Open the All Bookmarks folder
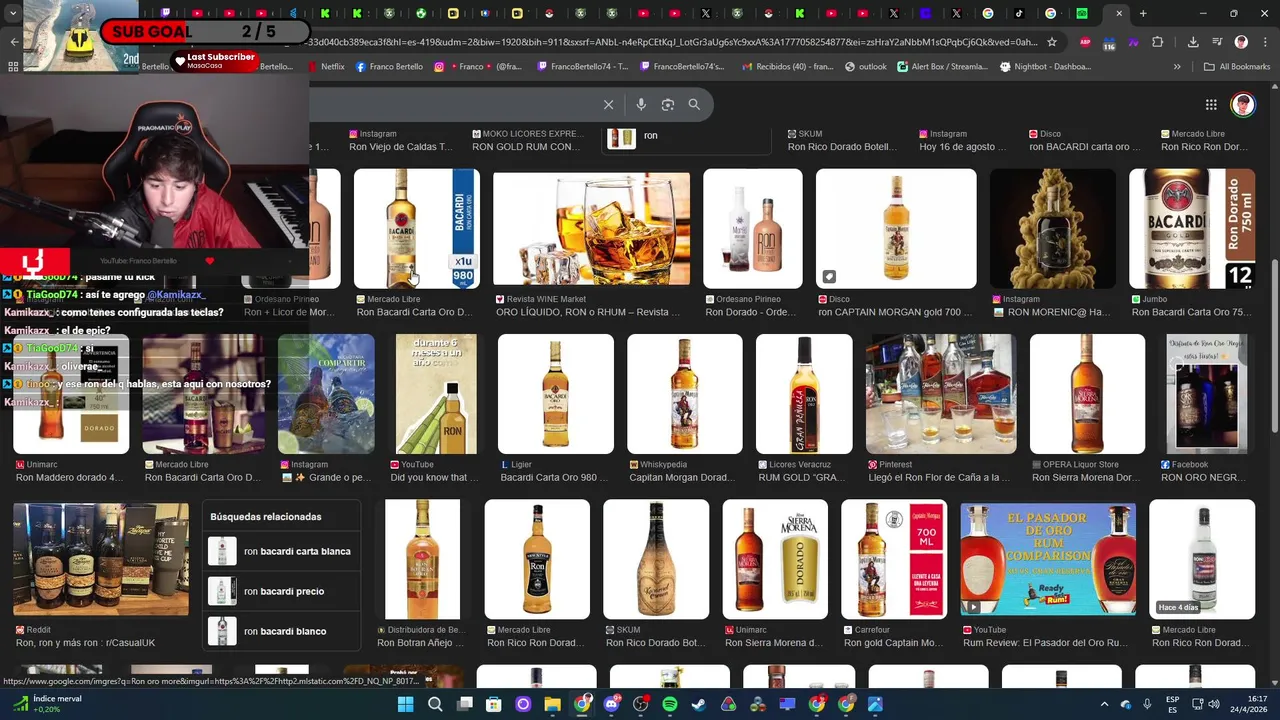Image resolution: width=1280 pixels, height=720 pixels. point(1236,67)
